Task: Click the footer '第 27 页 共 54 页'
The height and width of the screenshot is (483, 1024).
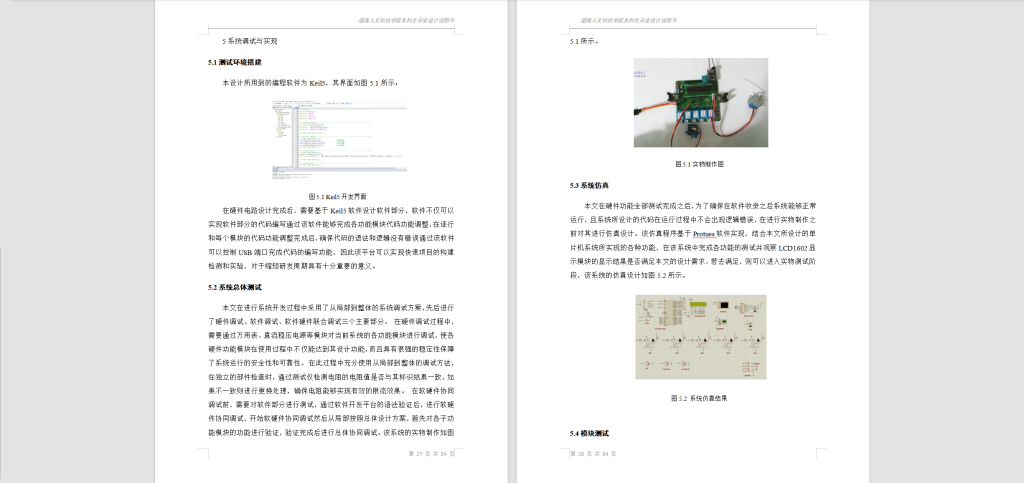Action: [x=430, y=454]
